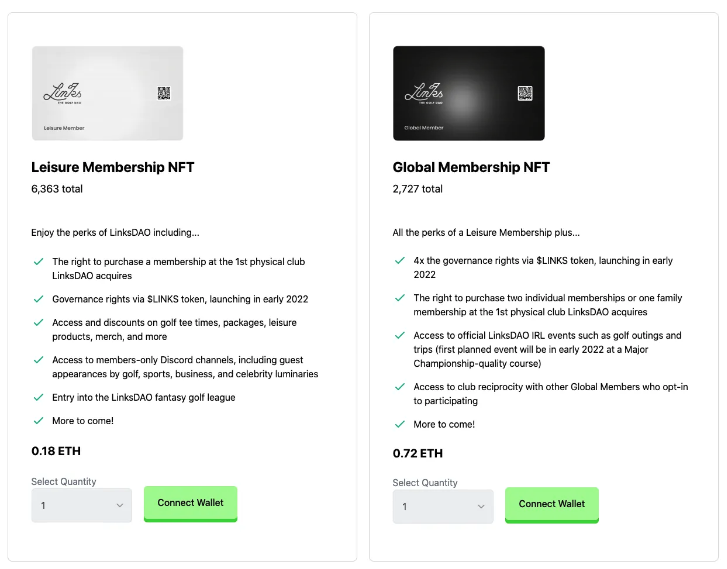Click checkmark beside '4x the governance rights'
The height and width of the screenshot is (569, 727).
pos(398,262)
